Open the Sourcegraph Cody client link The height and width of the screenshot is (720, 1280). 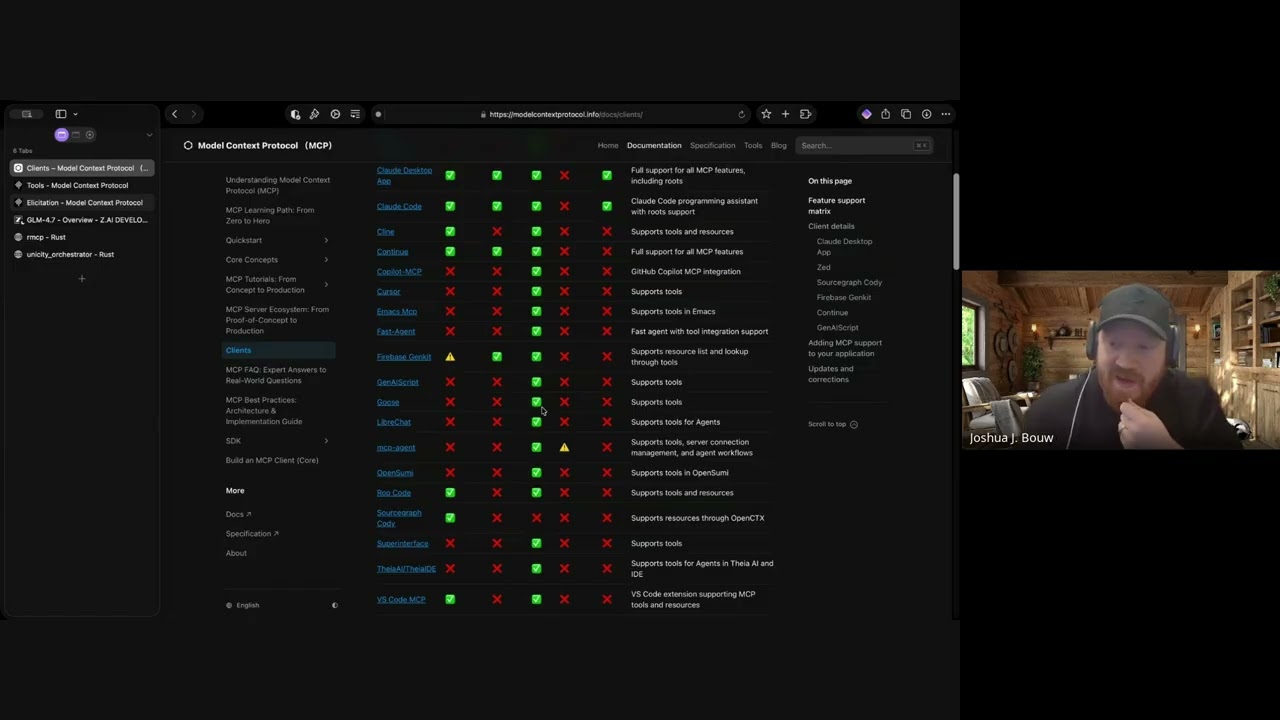(x=399, y=518)
